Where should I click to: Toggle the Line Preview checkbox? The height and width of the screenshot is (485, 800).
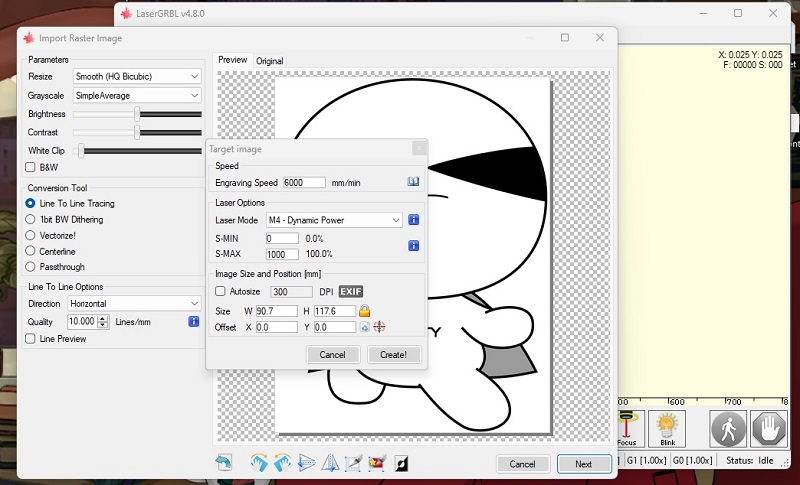(31, 339)
